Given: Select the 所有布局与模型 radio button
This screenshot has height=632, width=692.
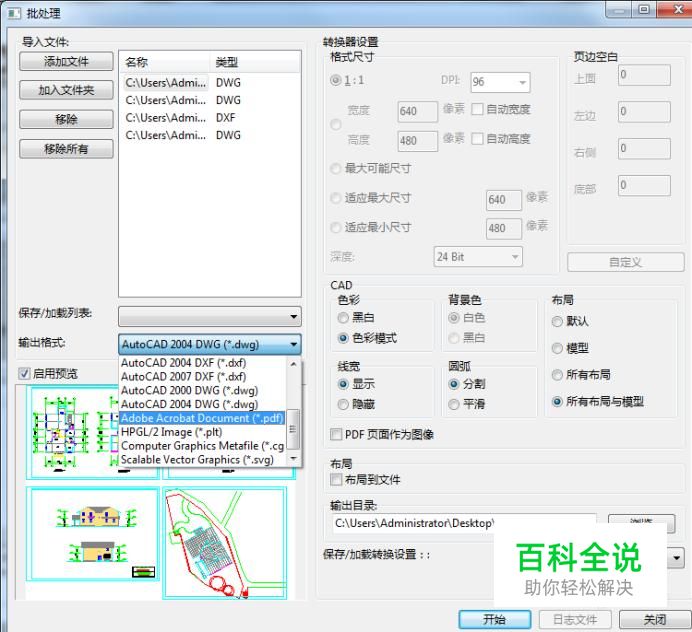Looking at the screenshot, I should 557,401.
